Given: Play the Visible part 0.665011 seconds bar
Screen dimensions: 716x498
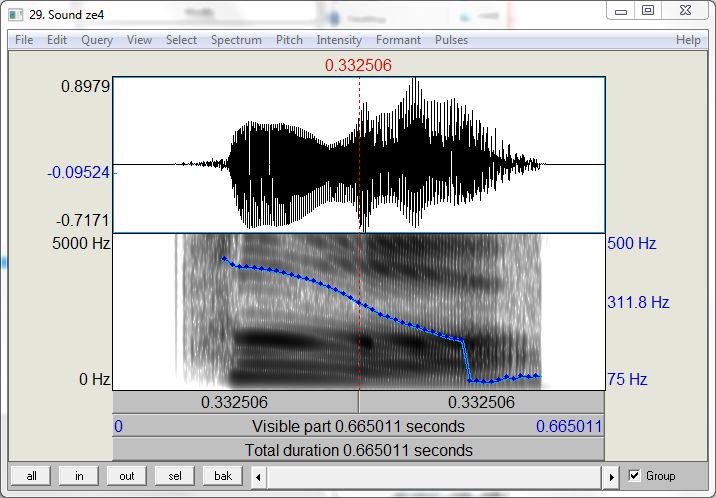Looking at the screenshot, I should [358, 426].
